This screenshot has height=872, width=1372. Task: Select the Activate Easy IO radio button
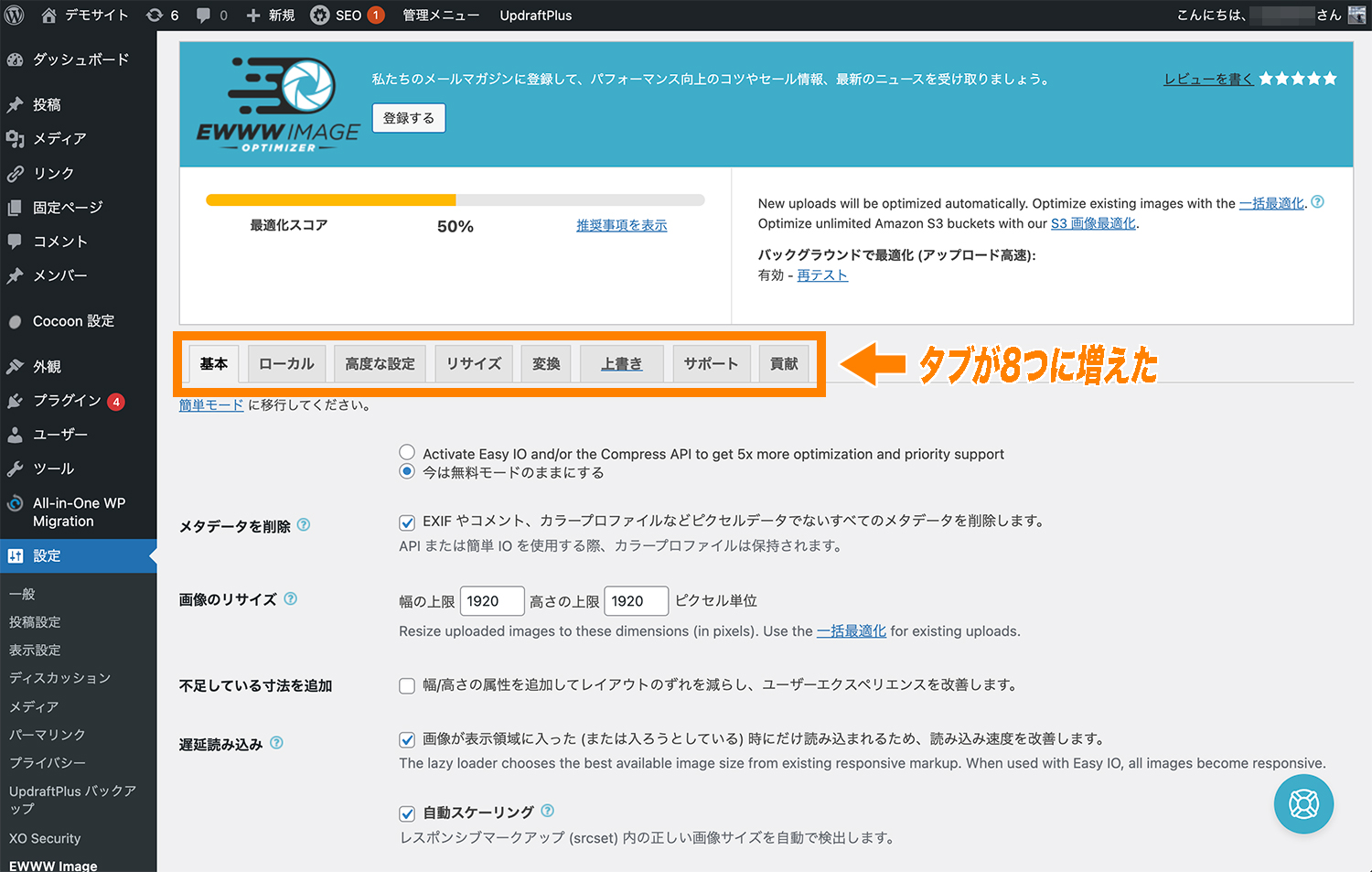click(407, 451)
